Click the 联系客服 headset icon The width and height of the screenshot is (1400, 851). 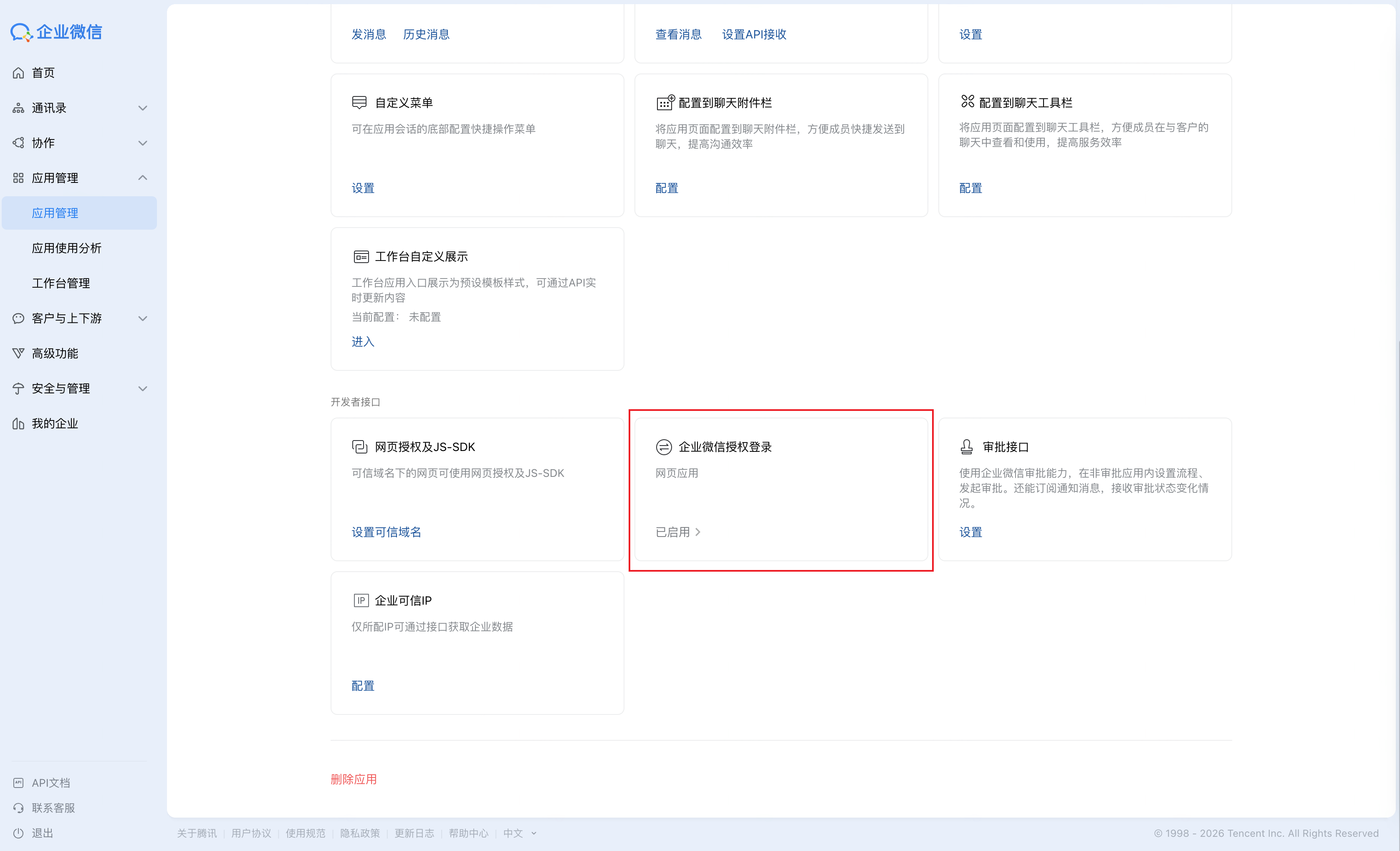[x=18, y=808]
